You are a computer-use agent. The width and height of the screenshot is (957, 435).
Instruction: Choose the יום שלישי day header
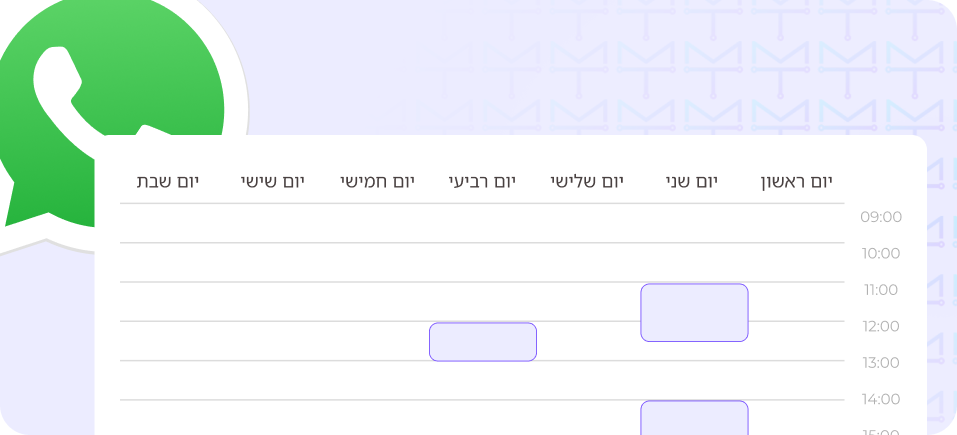tap(587, 181)
